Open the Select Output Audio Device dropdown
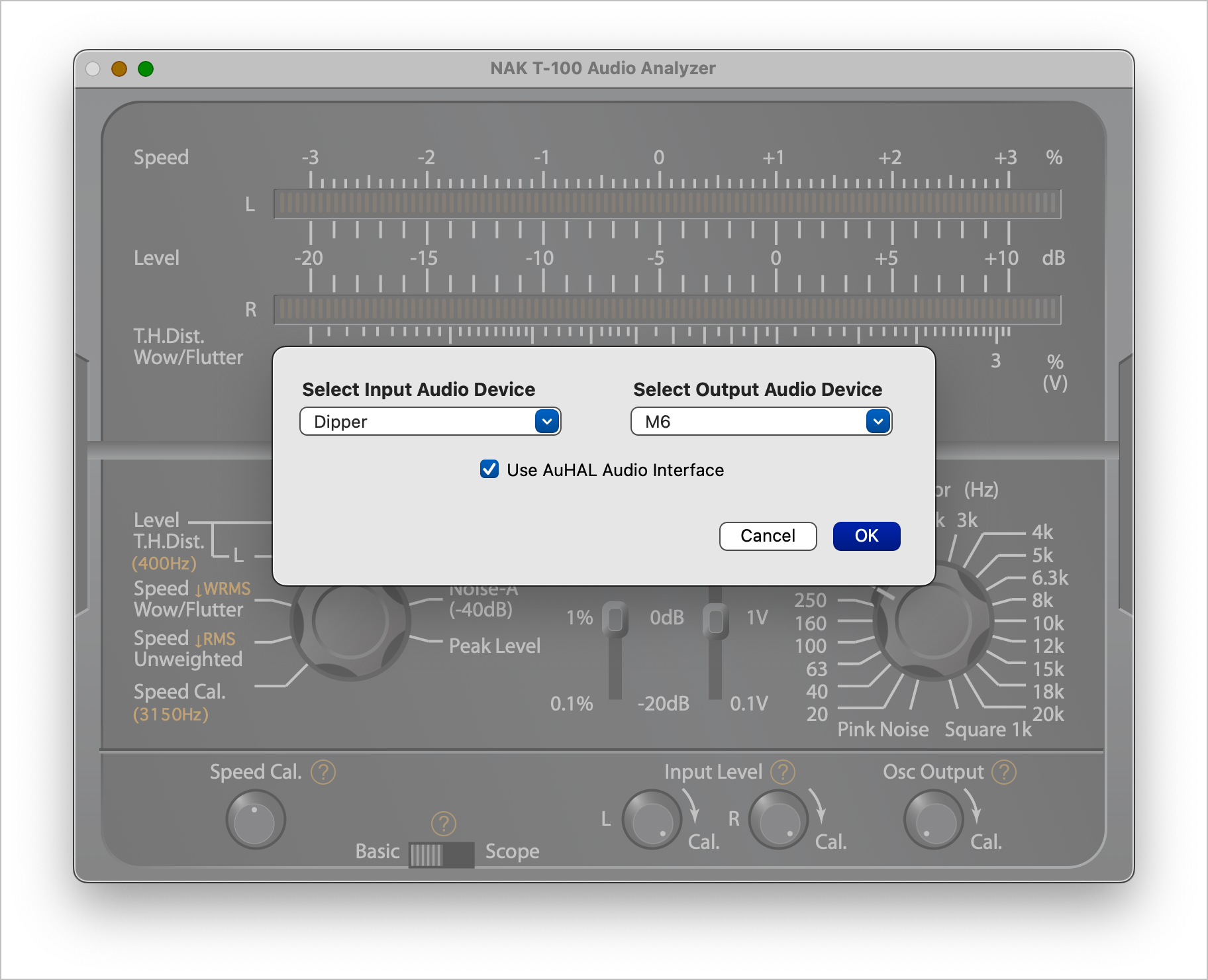This screenshot has width=1208, height=980. click(x=761, y=422)
